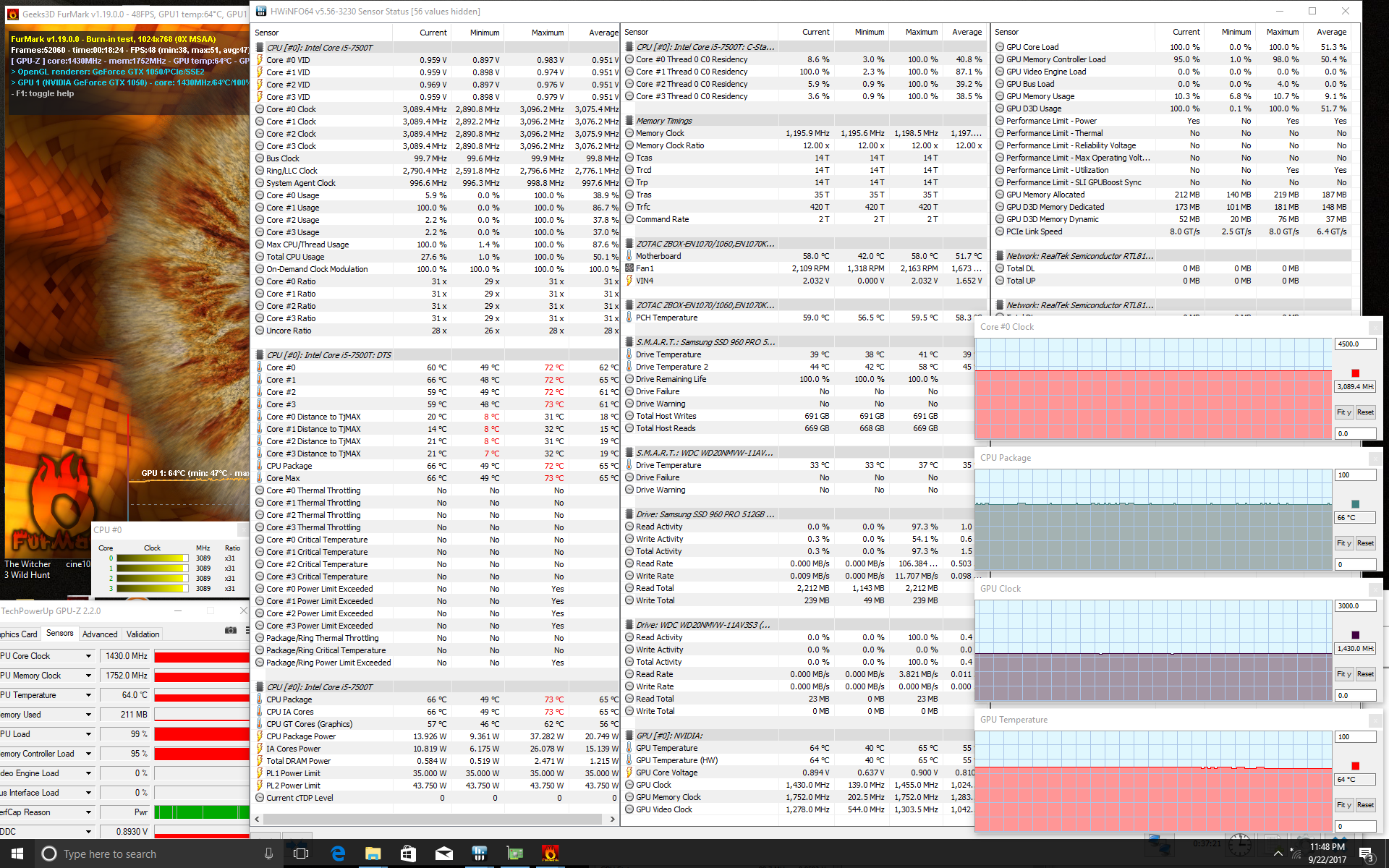Click the teal CPU Package graph color square
Image resolution: width=1389 pixels, height=868 pixels.
pos(1355,504)
